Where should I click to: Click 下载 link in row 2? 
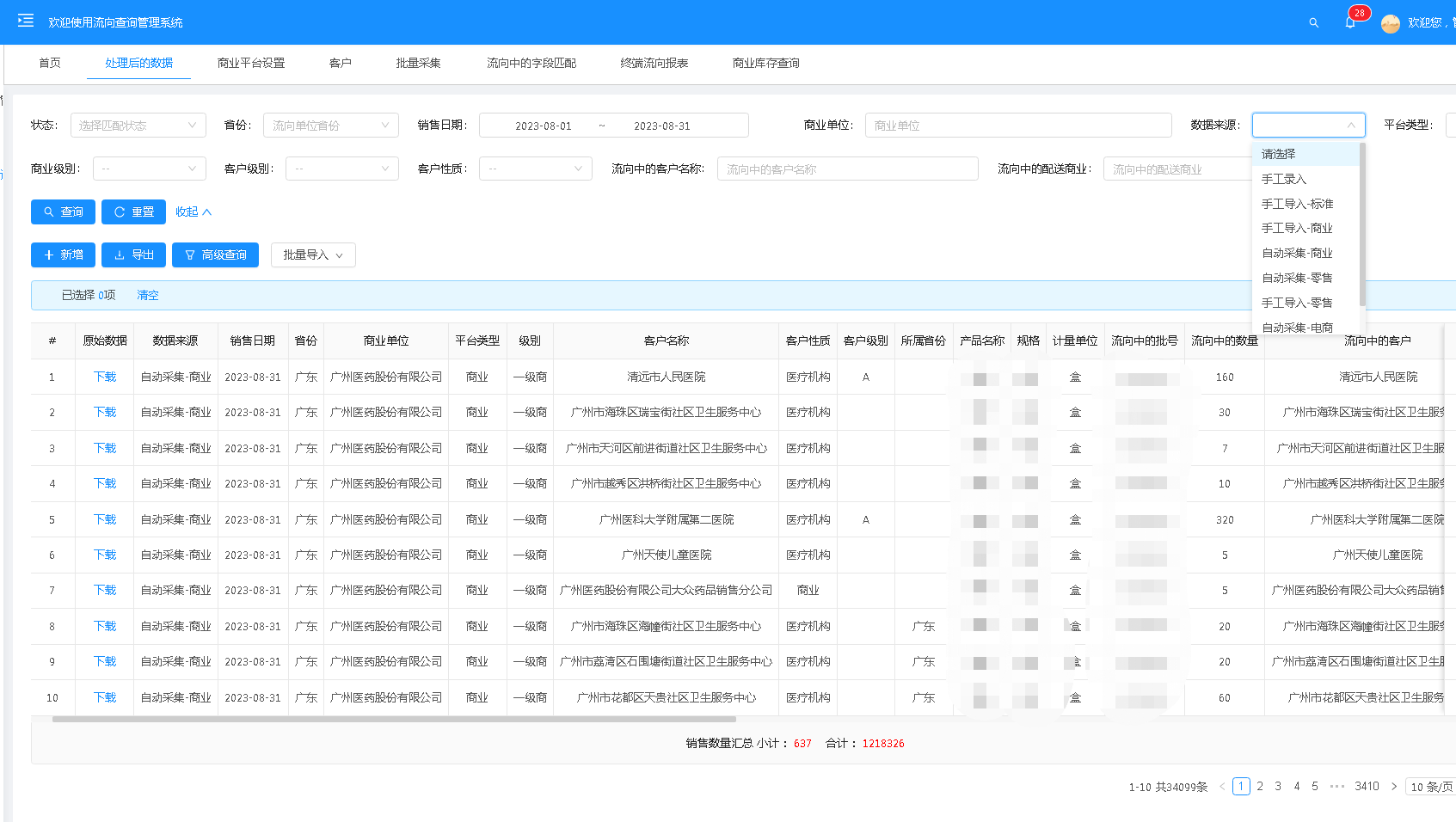[x=105, y=412]
